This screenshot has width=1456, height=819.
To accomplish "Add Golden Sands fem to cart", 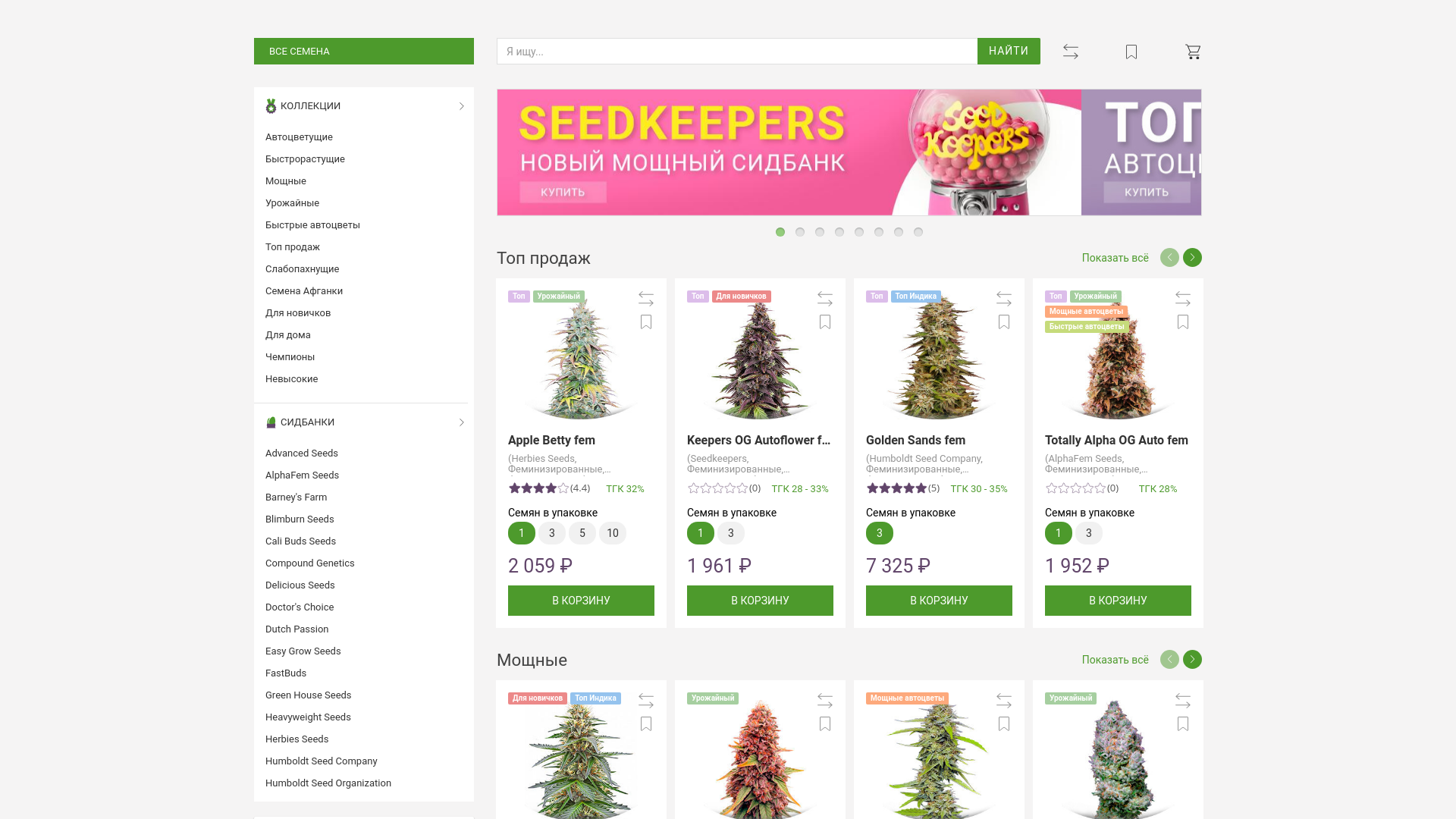I will coord(939,601).
